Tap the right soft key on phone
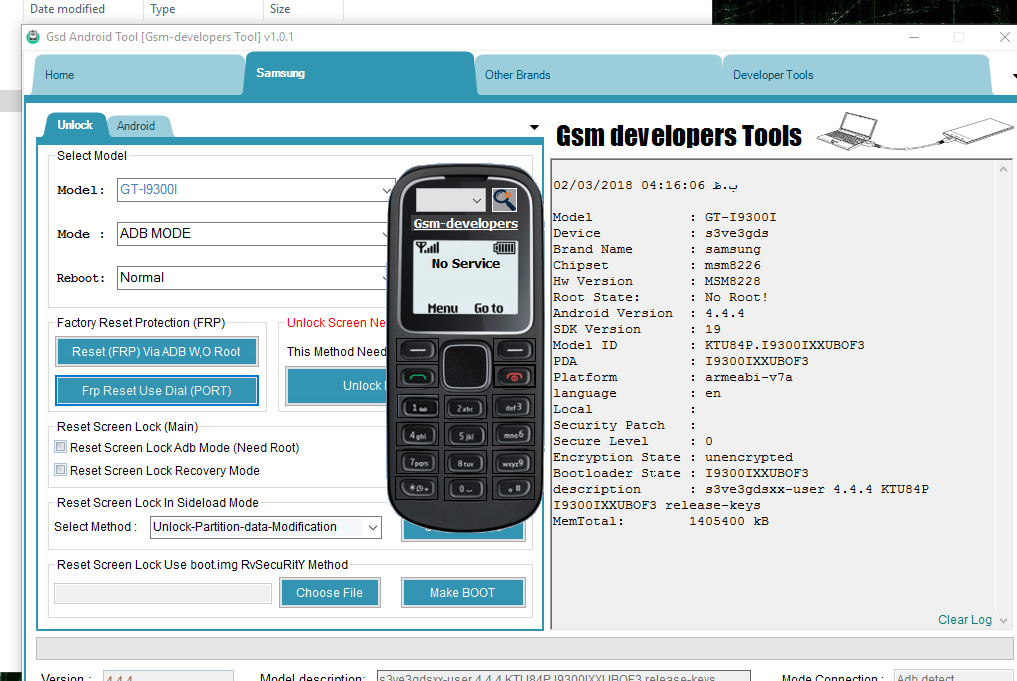This screenshot has width=1017, height=681. click(514, 351)
